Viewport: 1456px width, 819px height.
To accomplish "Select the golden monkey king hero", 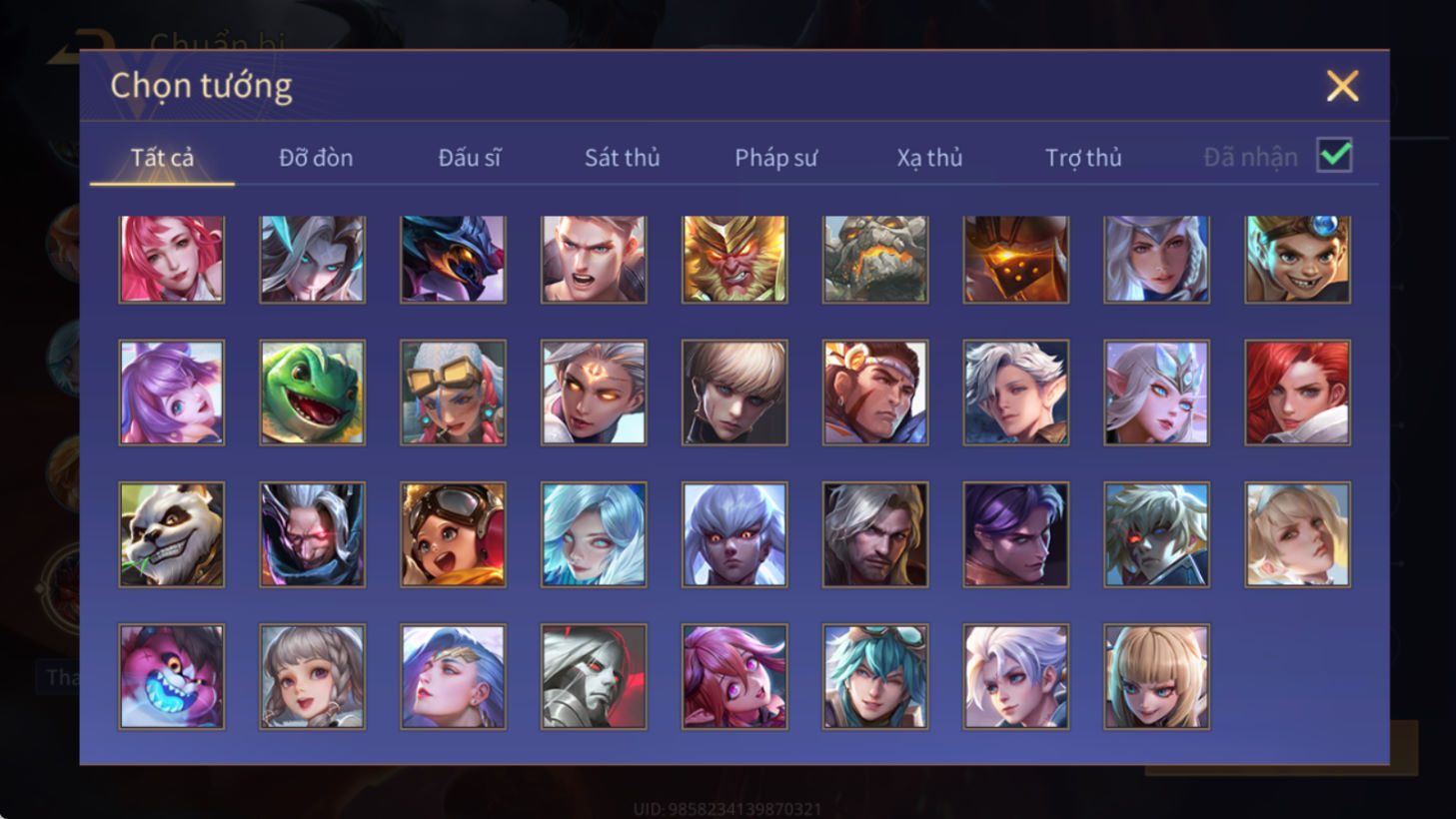I will click(734, 259).
